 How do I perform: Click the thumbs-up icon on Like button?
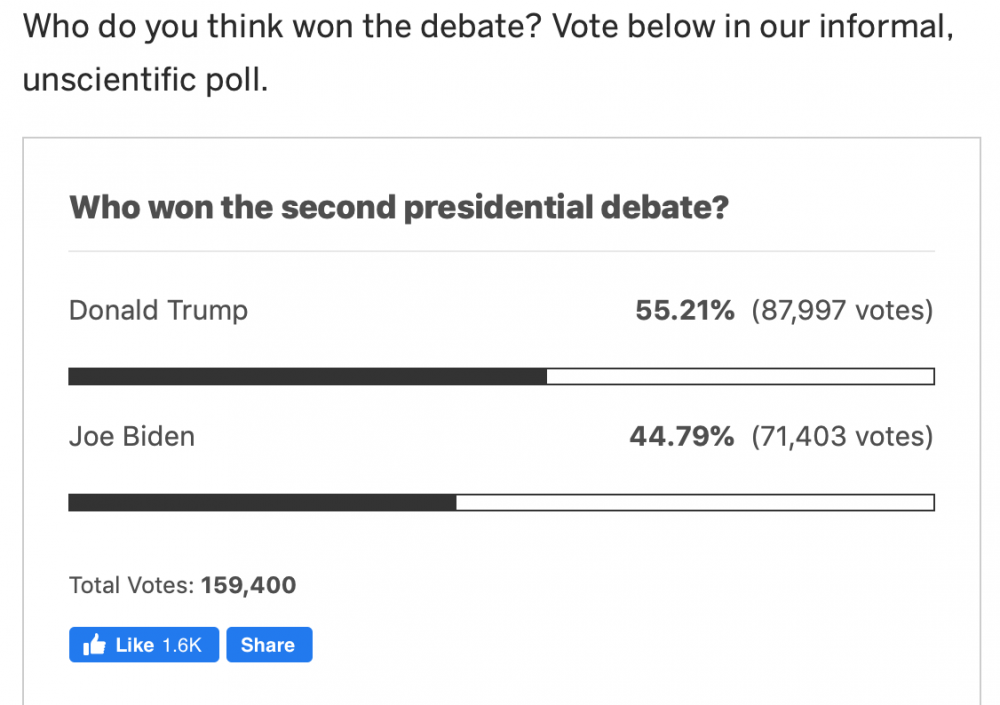pos(95,645)
